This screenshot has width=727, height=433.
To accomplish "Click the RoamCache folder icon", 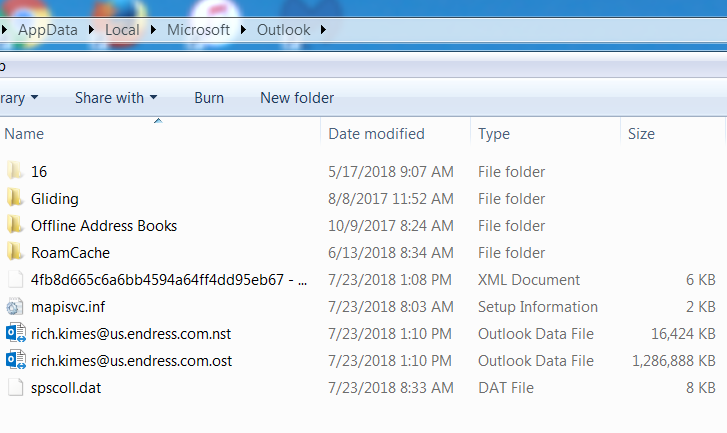I will click(15, 253).
